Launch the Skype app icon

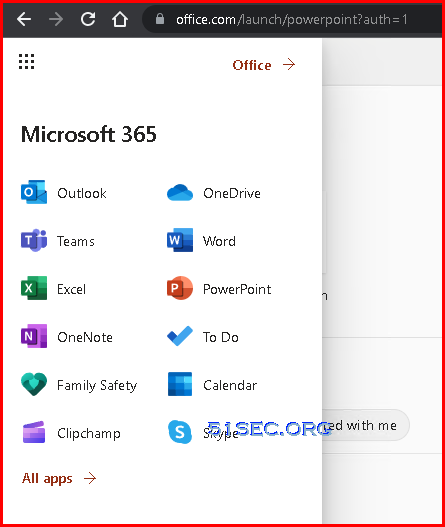point(180,432)
